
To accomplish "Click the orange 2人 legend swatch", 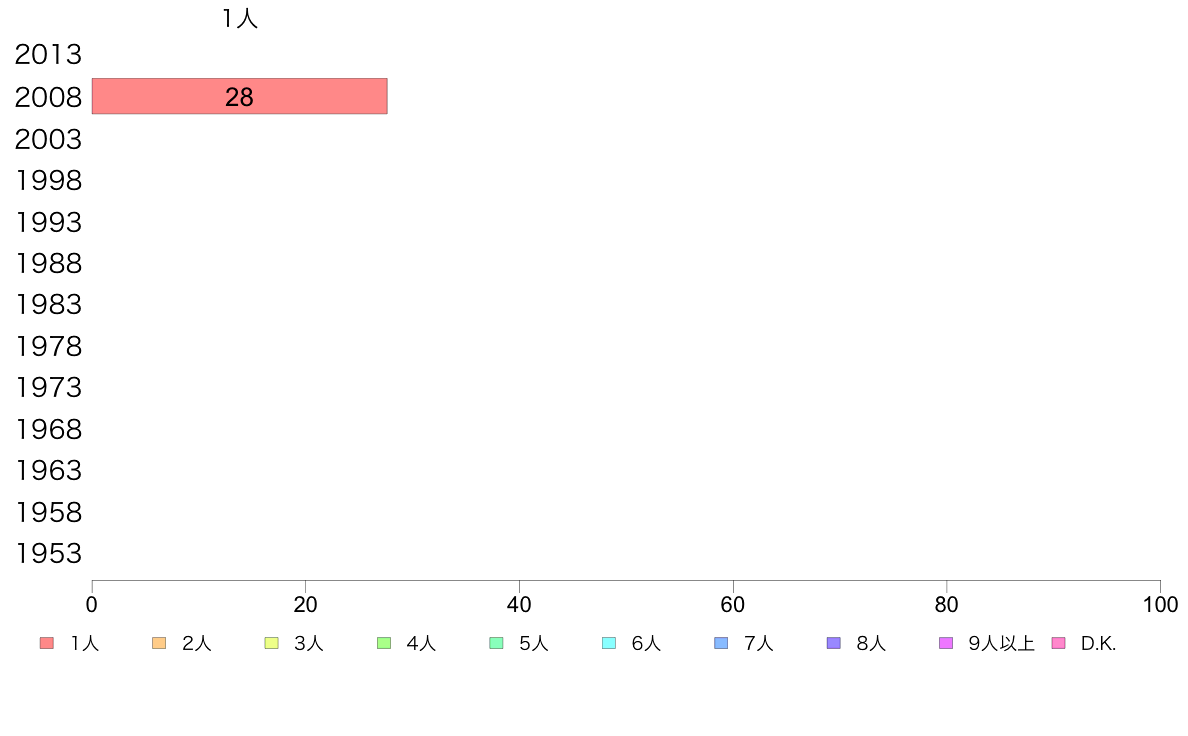I will pos(159,643).
